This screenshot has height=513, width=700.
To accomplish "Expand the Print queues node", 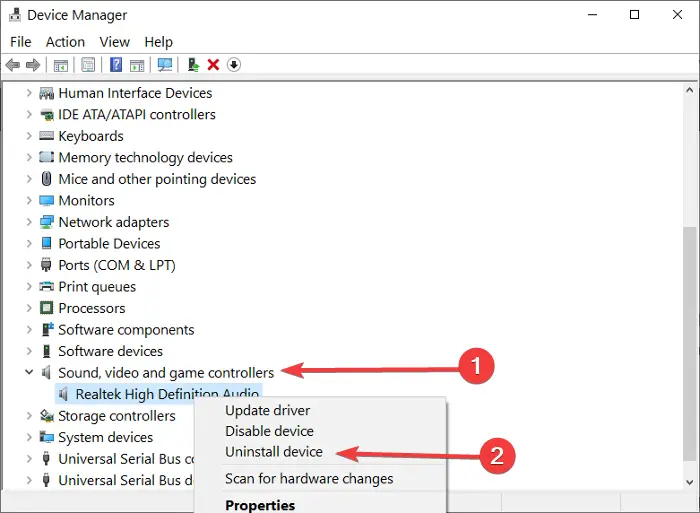I will tap(29, 286).
